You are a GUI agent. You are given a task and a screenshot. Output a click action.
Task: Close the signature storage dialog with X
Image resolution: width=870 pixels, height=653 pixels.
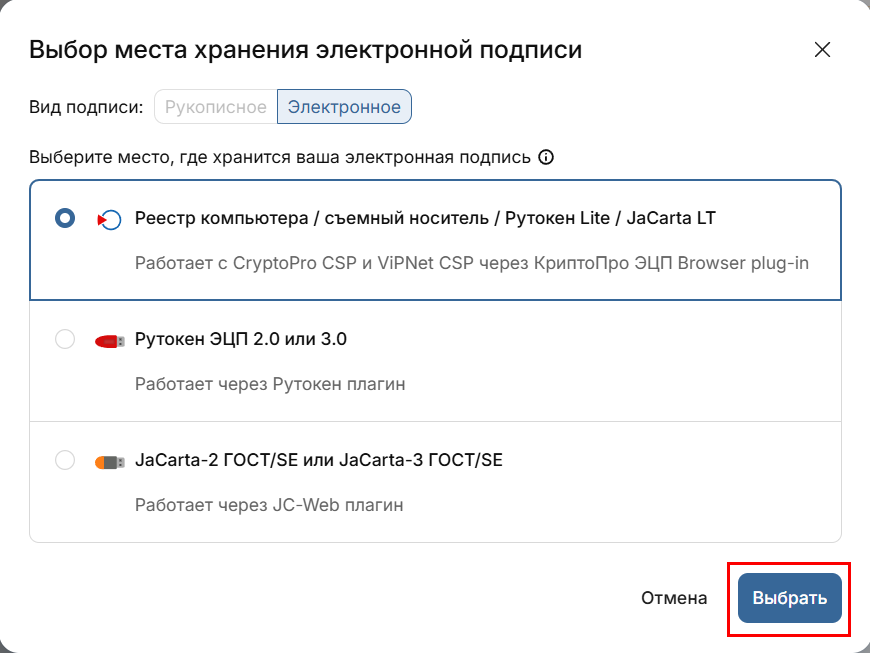point(822,50)
